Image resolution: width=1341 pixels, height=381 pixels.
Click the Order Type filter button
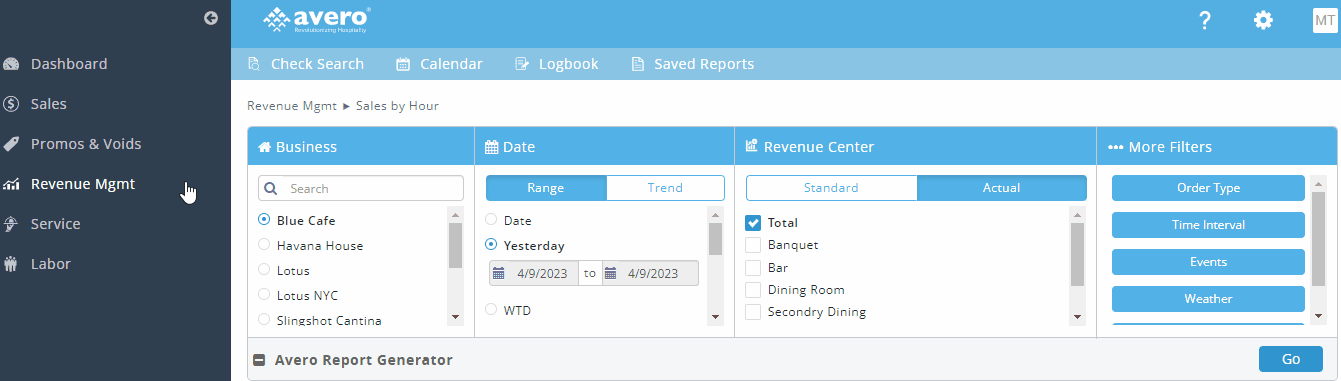(x=1208, y=188)
